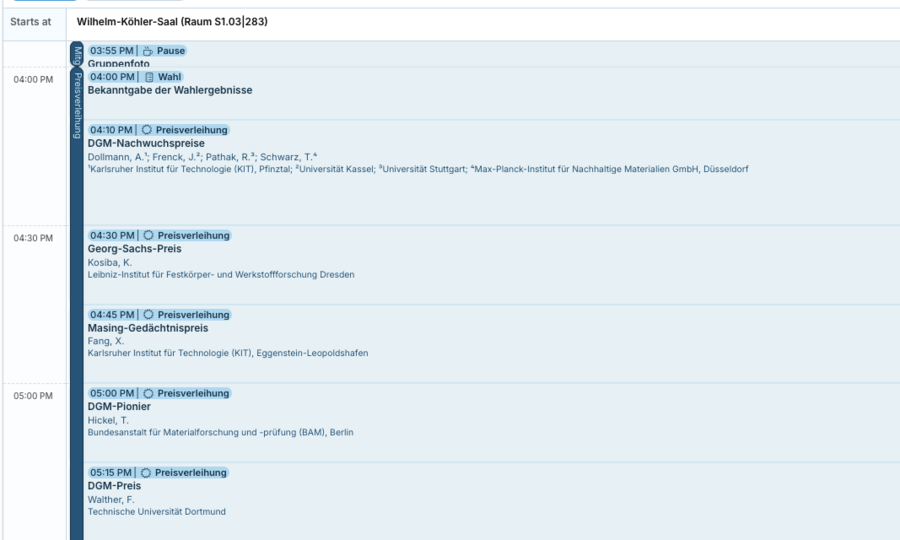The height and width of the screenshot is (540, 900).
Task: Click authors Dollmann, Frenck, Pathak, Schwarz
Action: tap(202, 157)
